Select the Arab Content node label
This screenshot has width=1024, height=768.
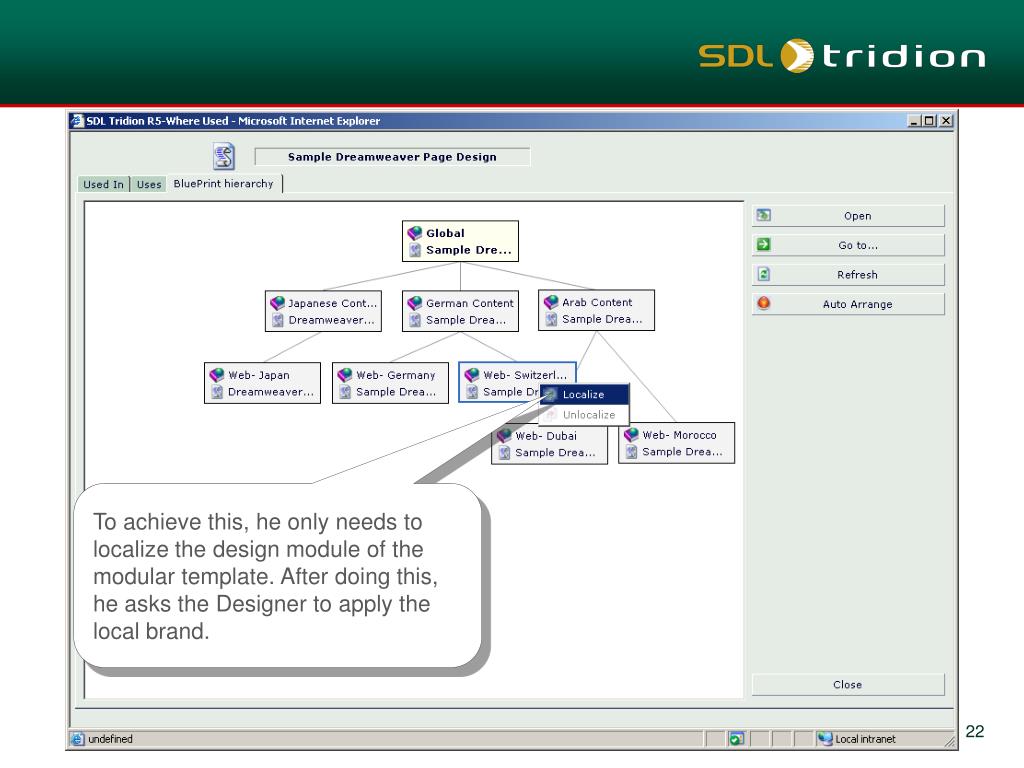pyautogui.click(x=597, y=302)
